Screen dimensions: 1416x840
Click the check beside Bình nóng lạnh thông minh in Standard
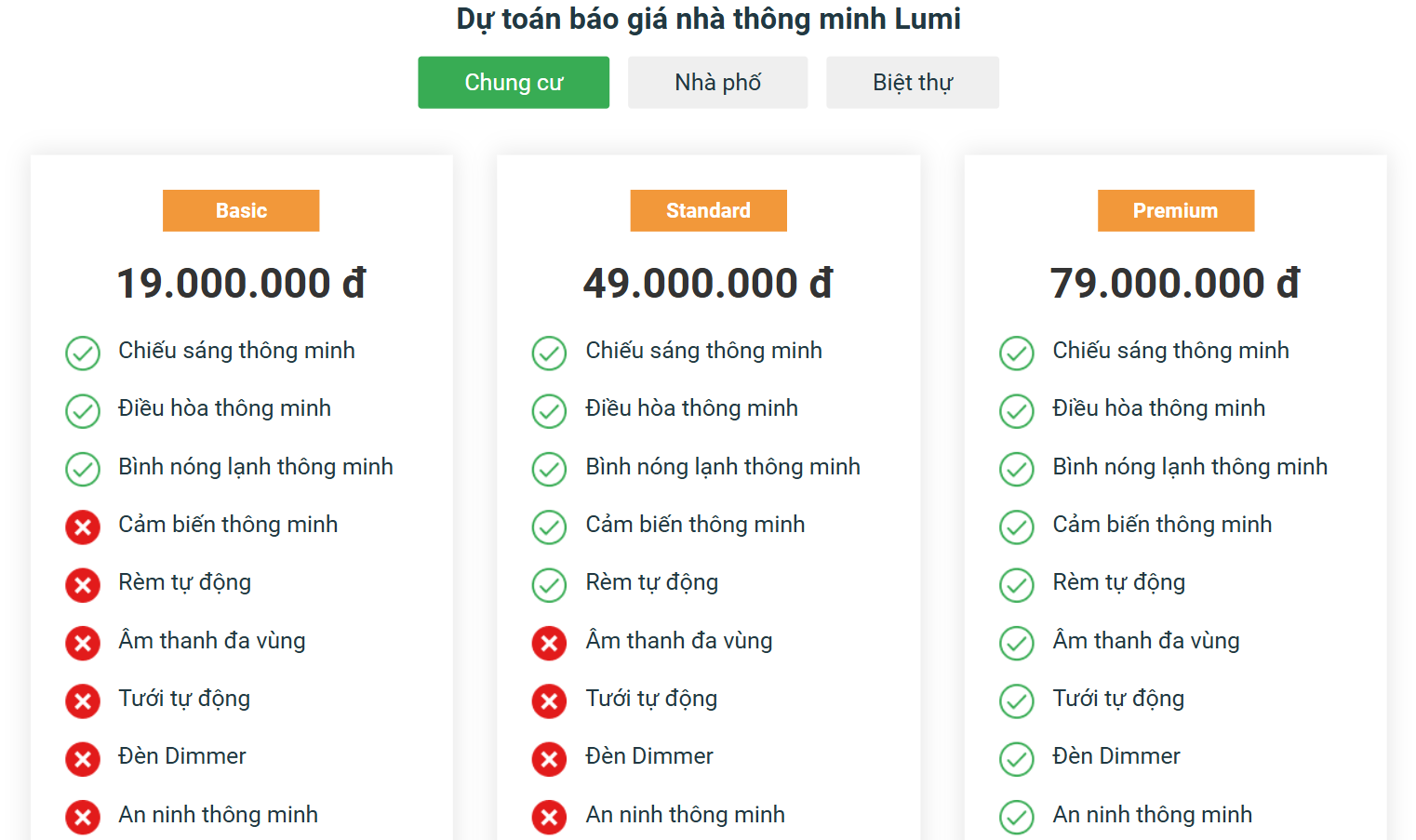[x=550, y=470]
